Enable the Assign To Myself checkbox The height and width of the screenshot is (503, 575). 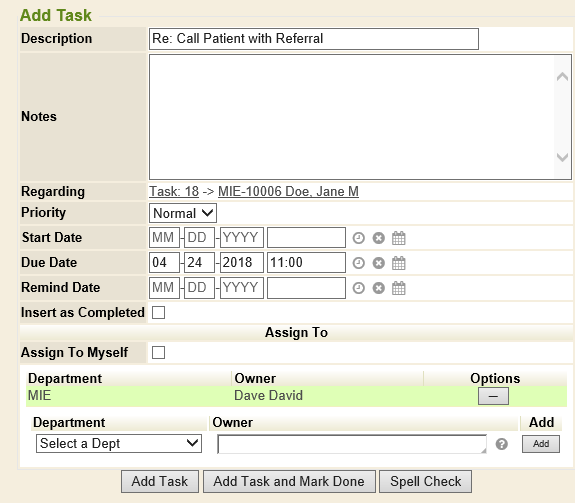tap(158, 353)
